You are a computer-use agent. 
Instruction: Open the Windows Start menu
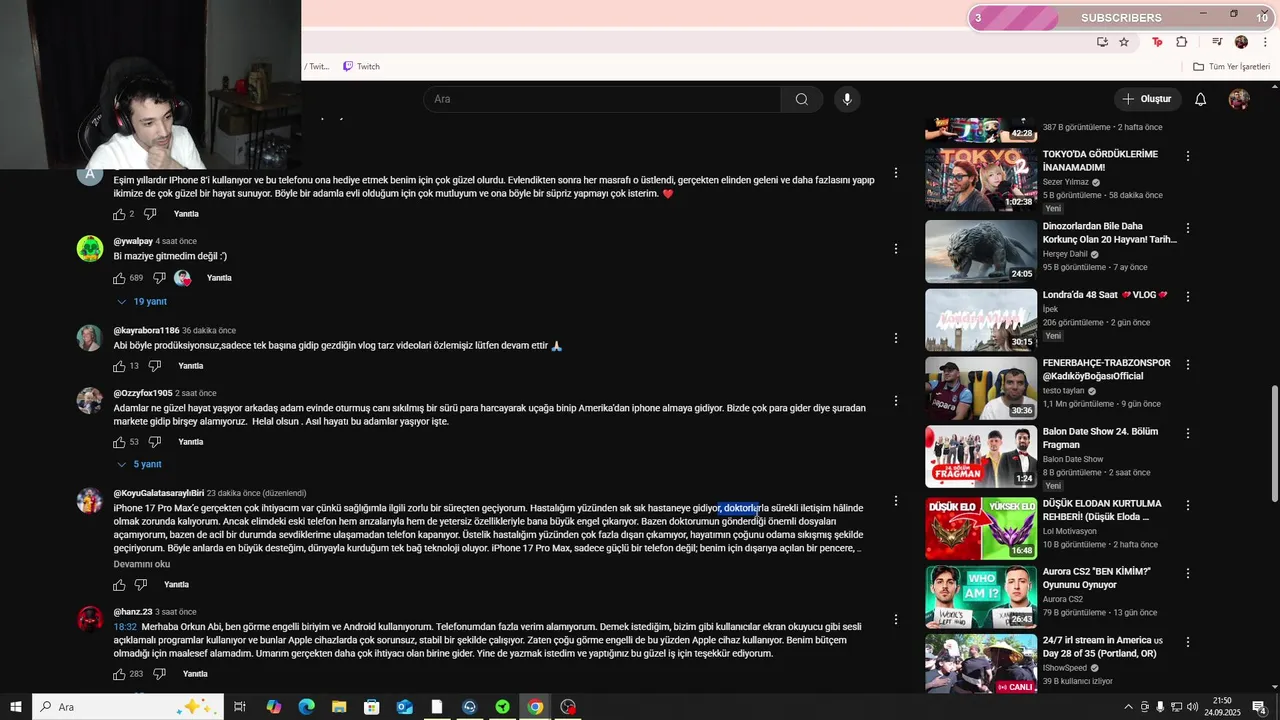(16, 707)
